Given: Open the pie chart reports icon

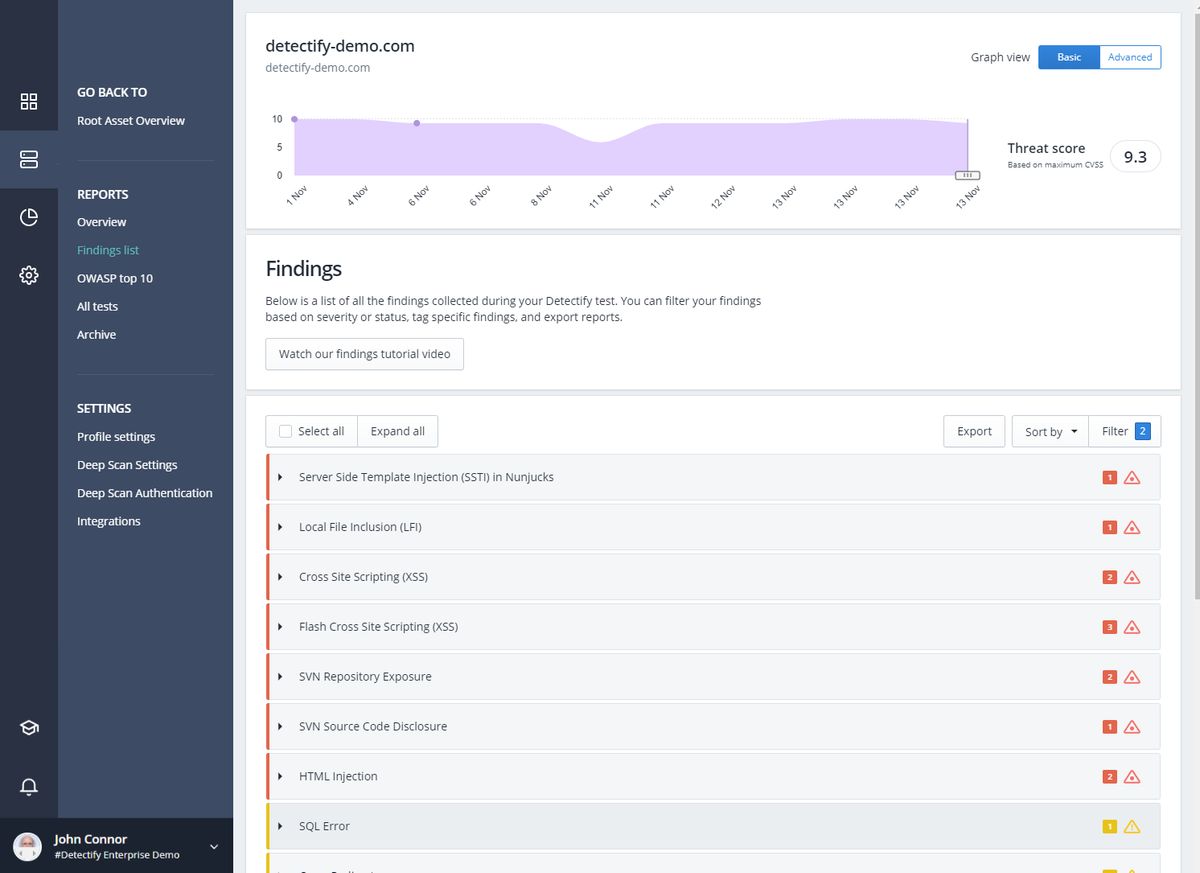Looking at the screenshot, I should (x=29, y=216).
